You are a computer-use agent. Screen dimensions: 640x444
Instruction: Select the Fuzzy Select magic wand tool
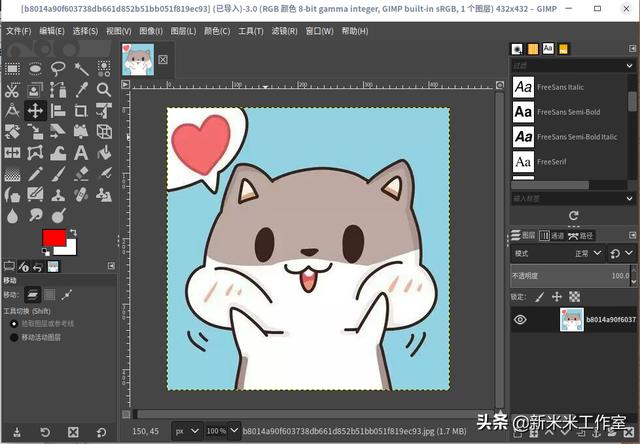pos(81,69)
